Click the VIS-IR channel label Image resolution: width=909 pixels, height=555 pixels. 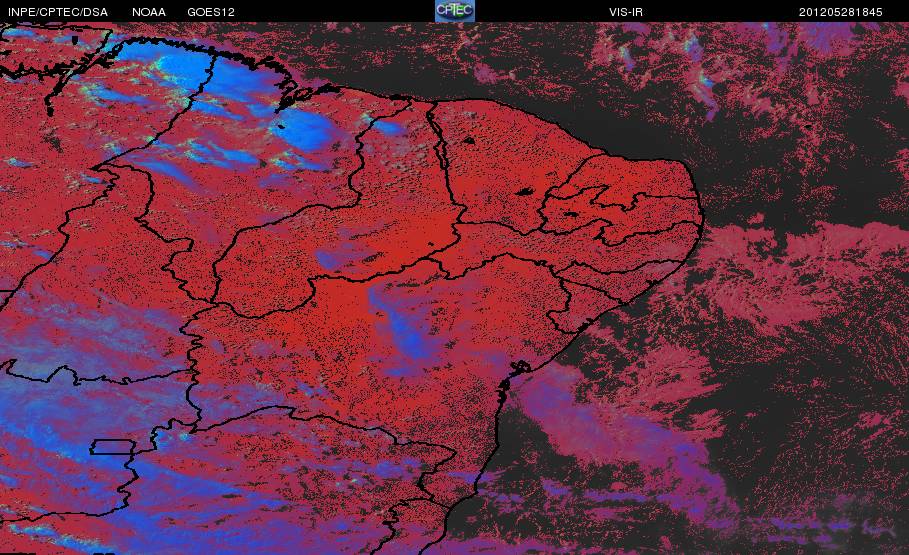pyautogui.click(x=626, y=12)
